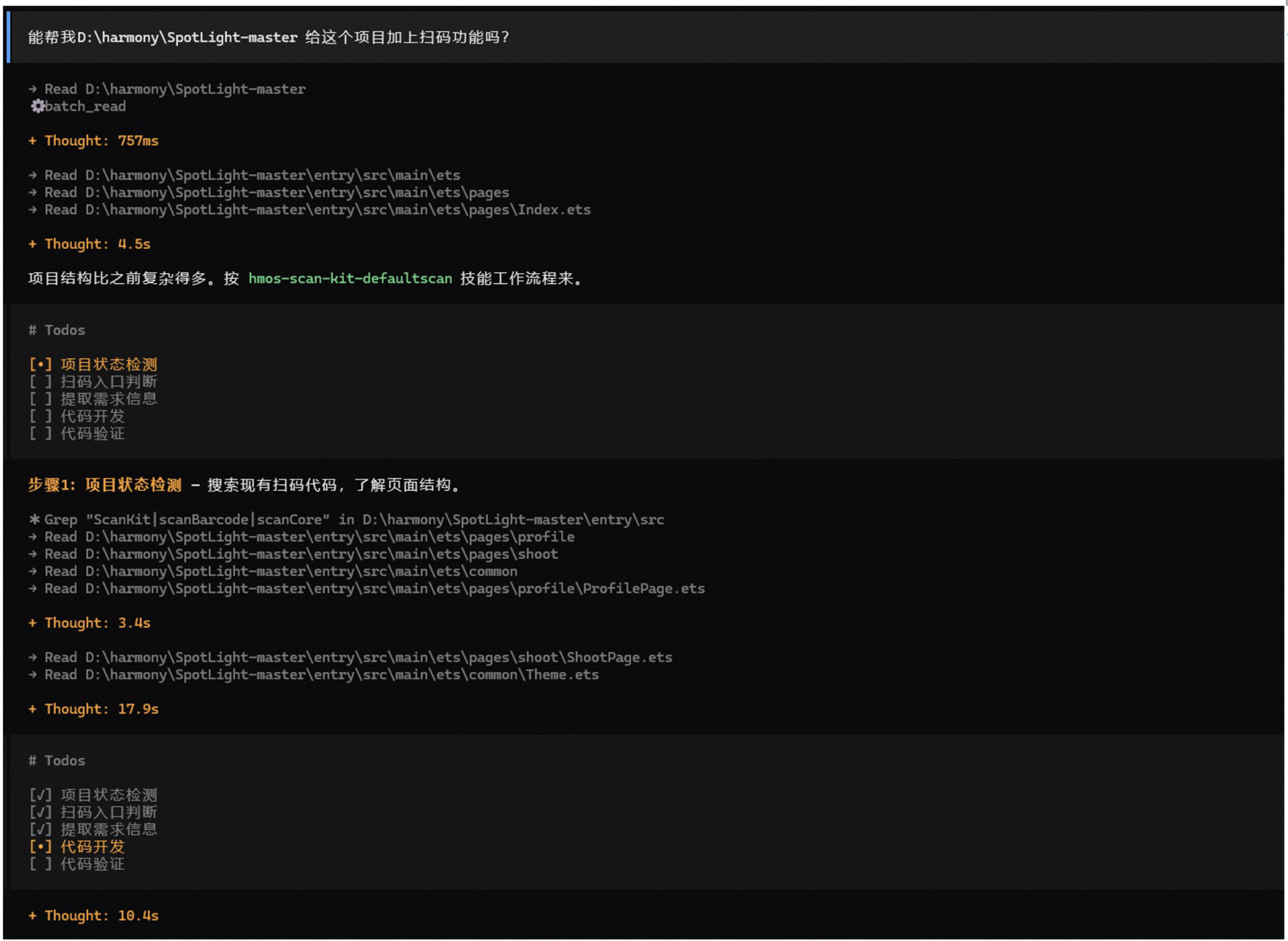Expand the Thought: 10.4s entry
Viewport: 1288px width, 941px height.
[x=93, y=916]
